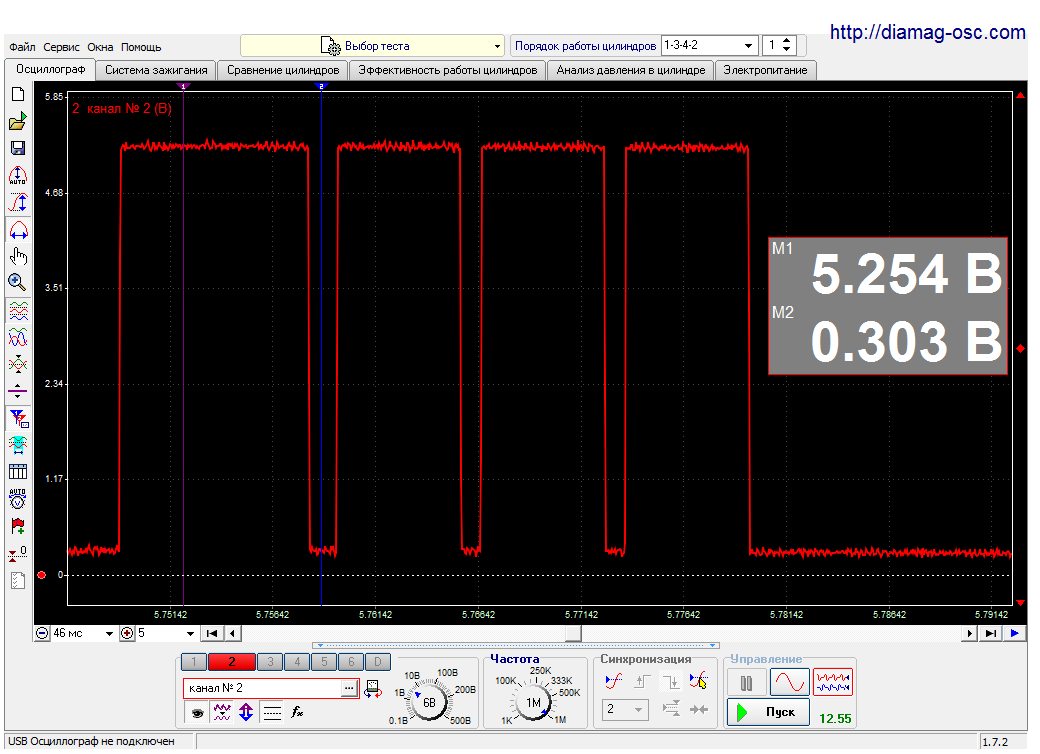Switch to Эффективность работы цилиндров tab
Viewport: 1040px width, 754px height.
[448, 70]
